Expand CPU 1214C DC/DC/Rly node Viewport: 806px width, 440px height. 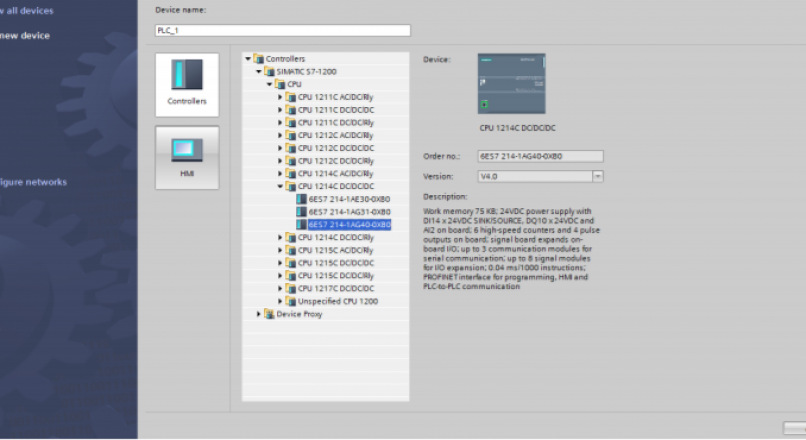click(x=280, y=237)
